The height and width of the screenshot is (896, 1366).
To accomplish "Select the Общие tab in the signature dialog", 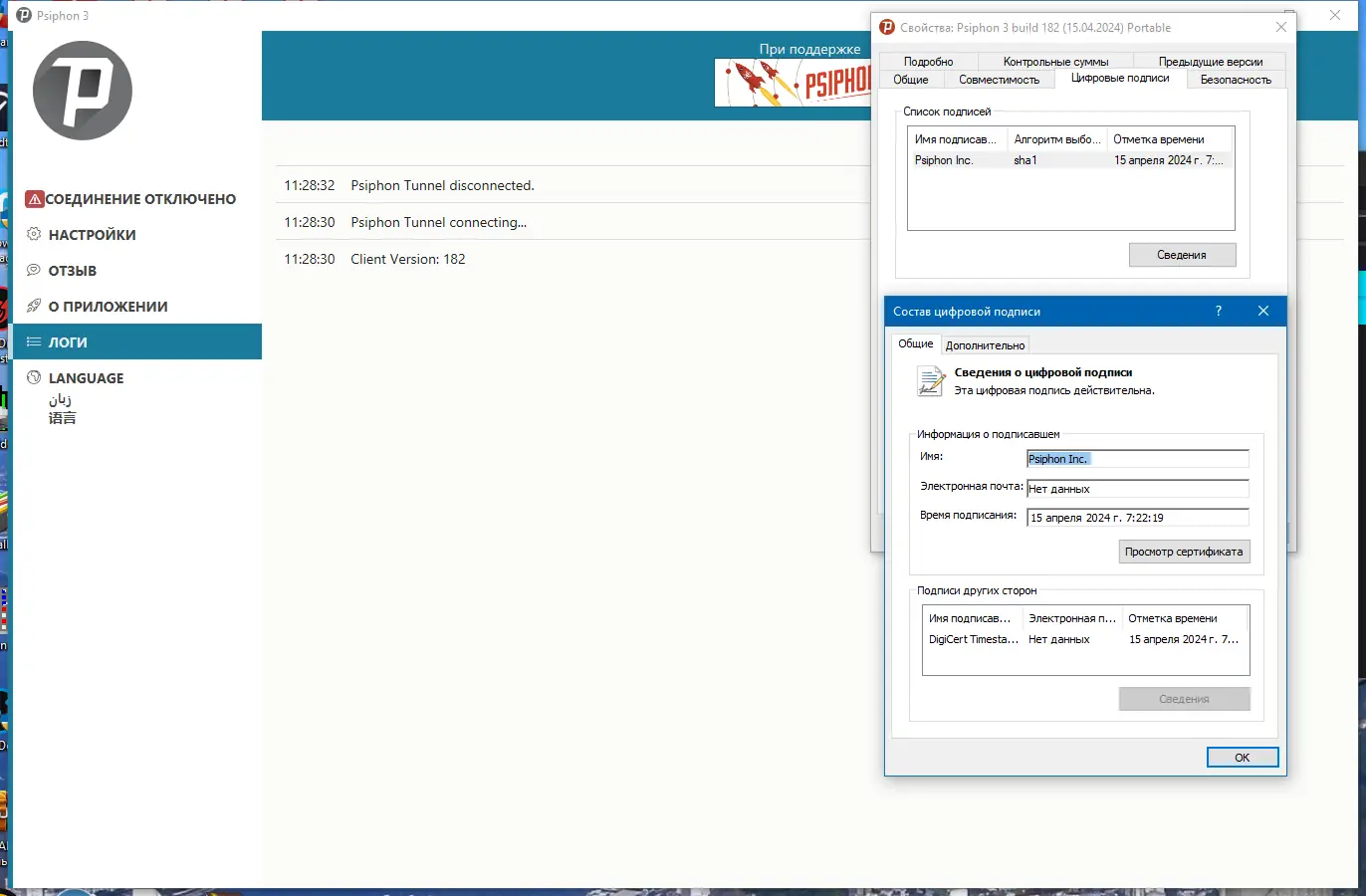I will tap(916, 343).
